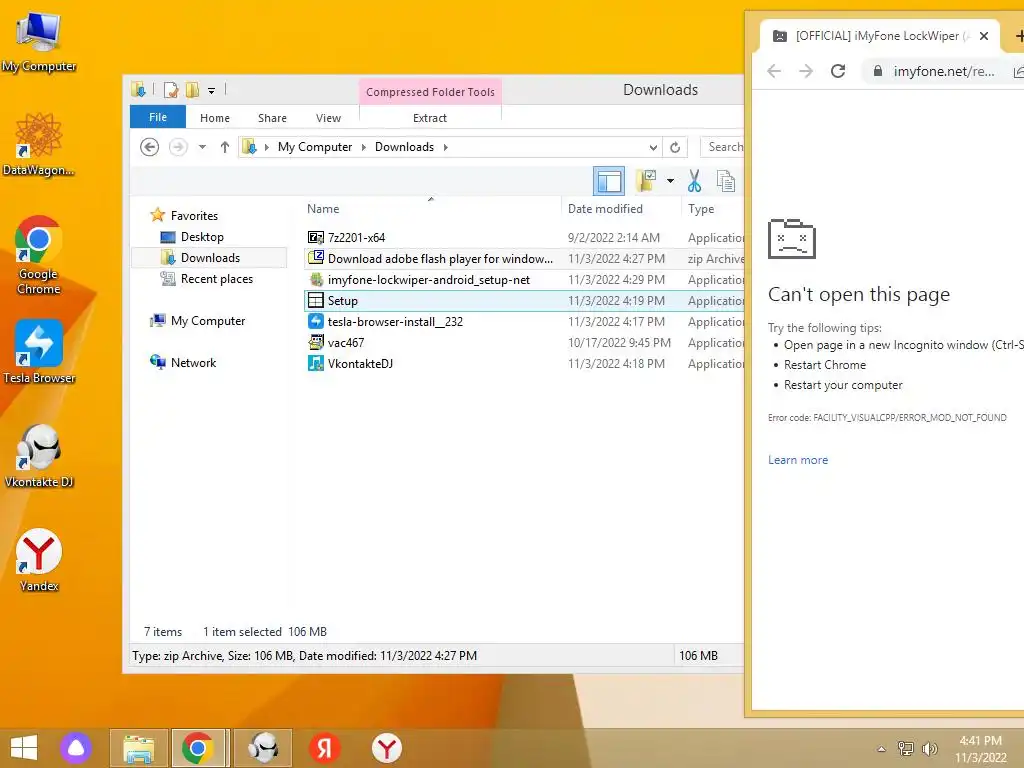Open the Windows Start button
The width and height of the screenshot is (1024, 768).
point(24,748)
